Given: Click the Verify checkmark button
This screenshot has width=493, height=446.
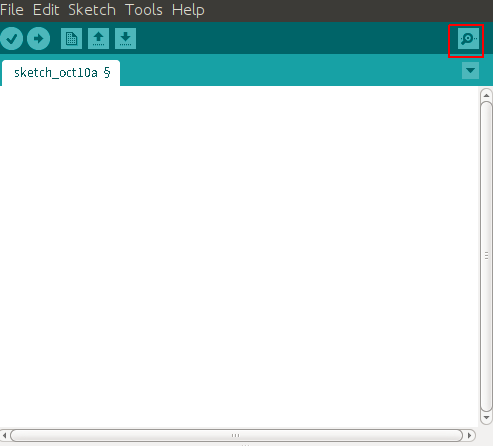Looking at the screenshot, I should pyautogui.click(x=12, y=39).
